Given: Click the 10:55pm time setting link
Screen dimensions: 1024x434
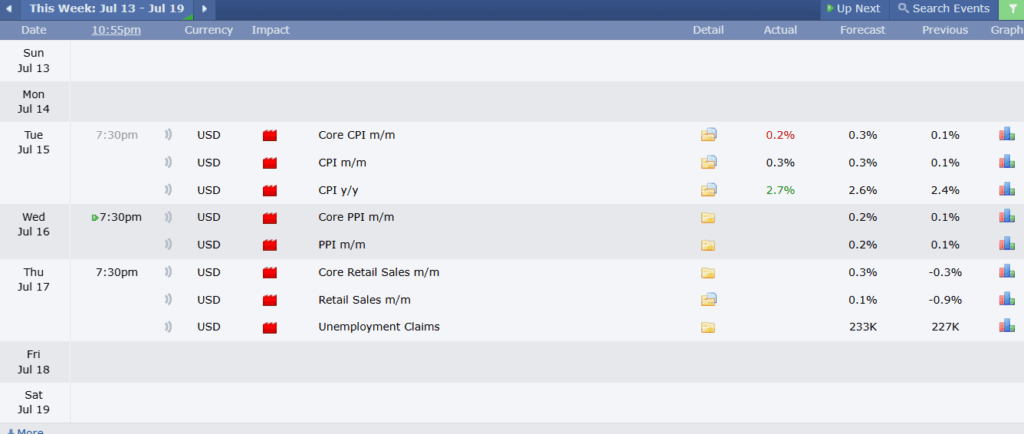Looking at the screenshot, I should pyautogui.click(x=116, y=30).
